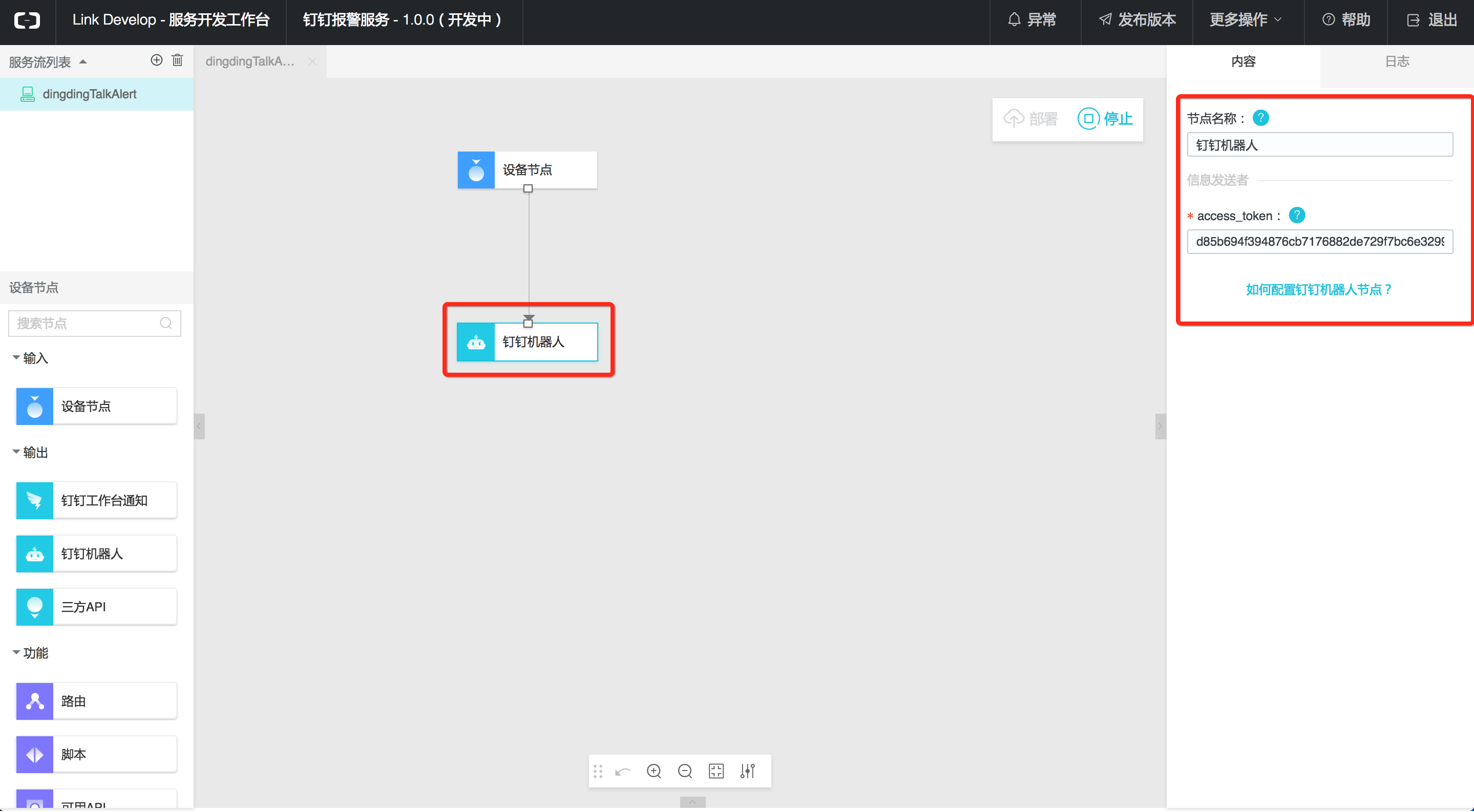Open 如何配置钉钉机器人节点 link
The image size is (1474, 812).
point(1319,289)
